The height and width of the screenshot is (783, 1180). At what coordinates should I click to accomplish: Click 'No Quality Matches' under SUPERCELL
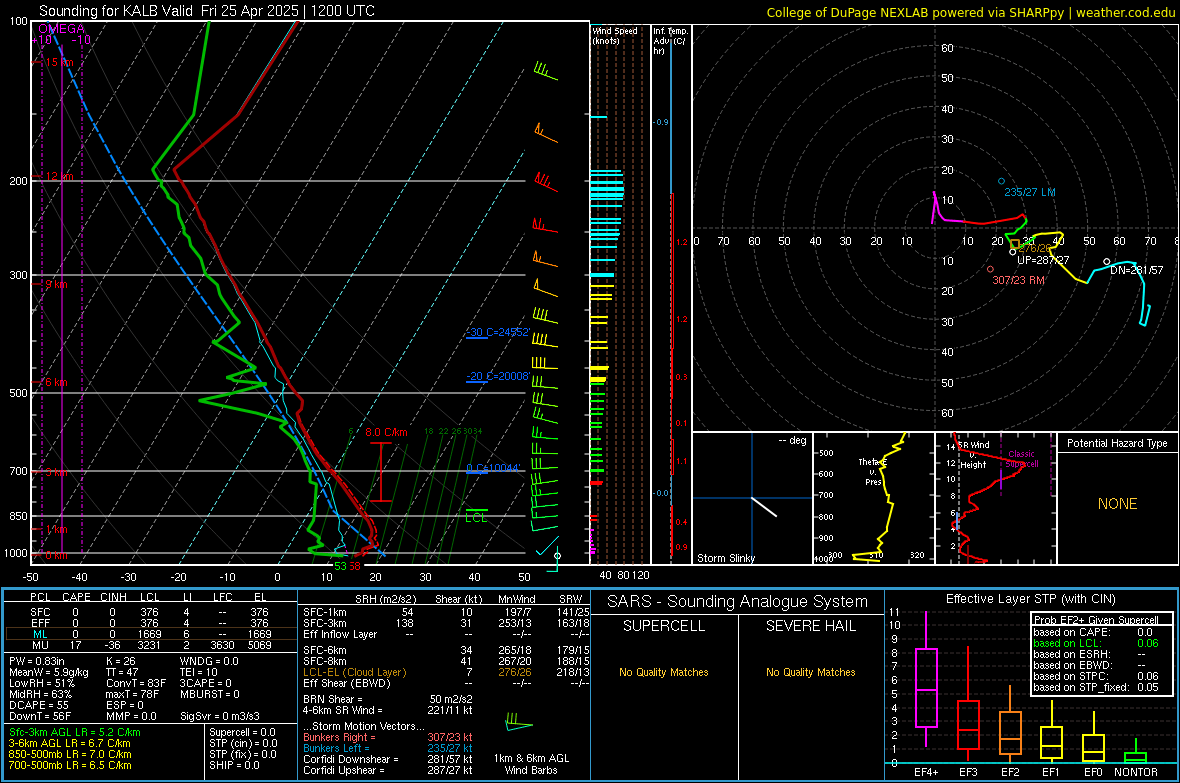(x=664, y=672)
